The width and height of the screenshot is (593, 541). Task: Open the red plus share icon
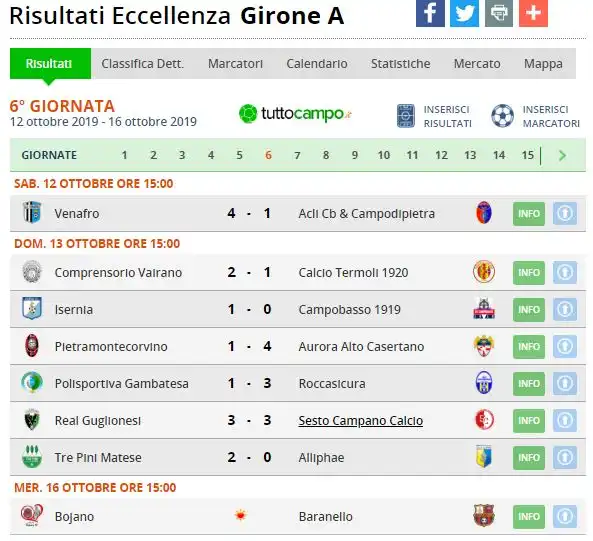[533, 13]
